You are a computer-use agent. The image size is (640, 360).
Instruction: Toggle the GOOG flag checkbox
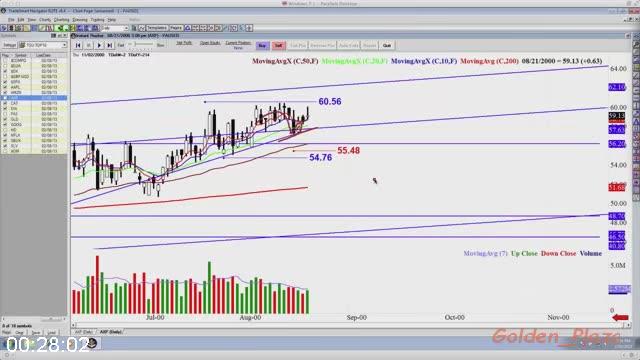5,124
